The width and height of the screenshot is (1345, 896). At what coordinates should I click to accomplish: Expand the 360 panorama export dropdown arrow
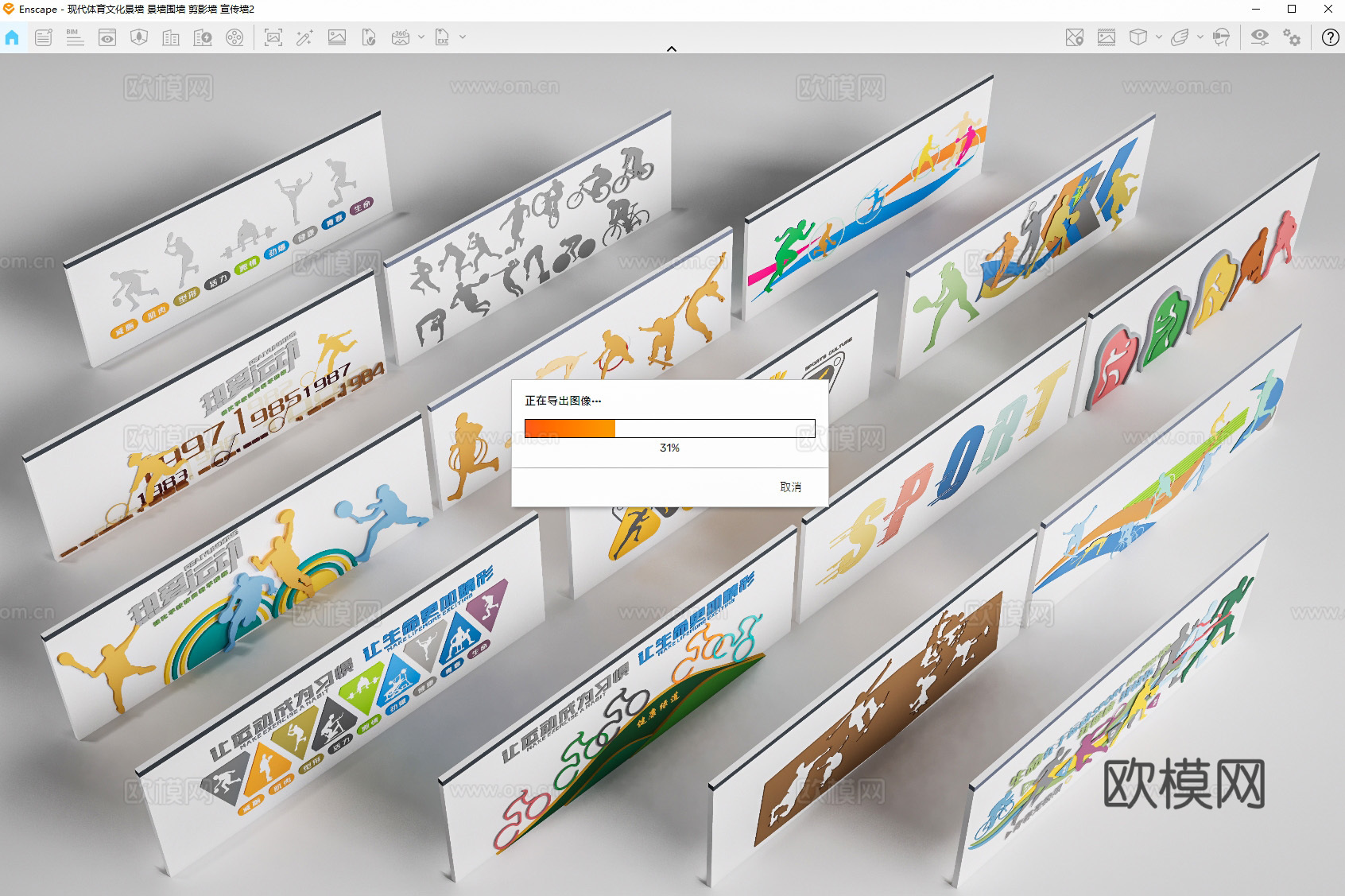421,37
